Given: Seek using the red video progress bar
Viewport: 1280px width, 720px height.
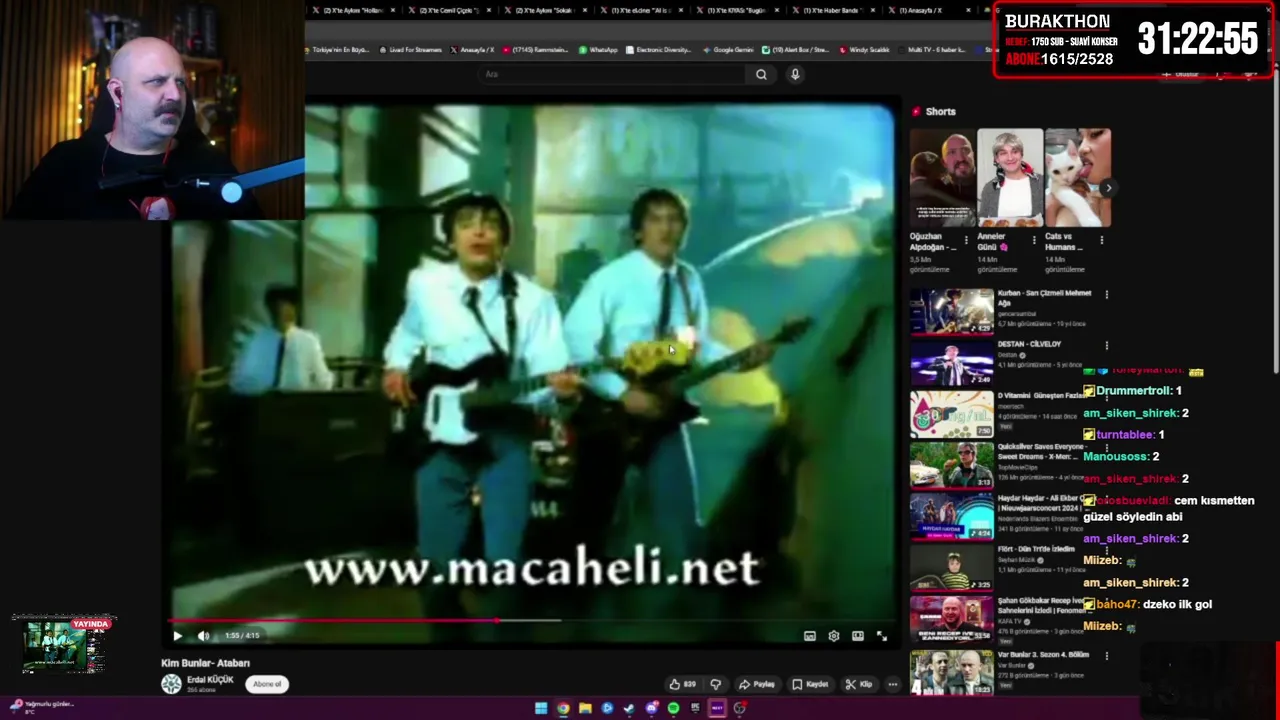Looking at the screenshot, I should [x=530, y=621].
